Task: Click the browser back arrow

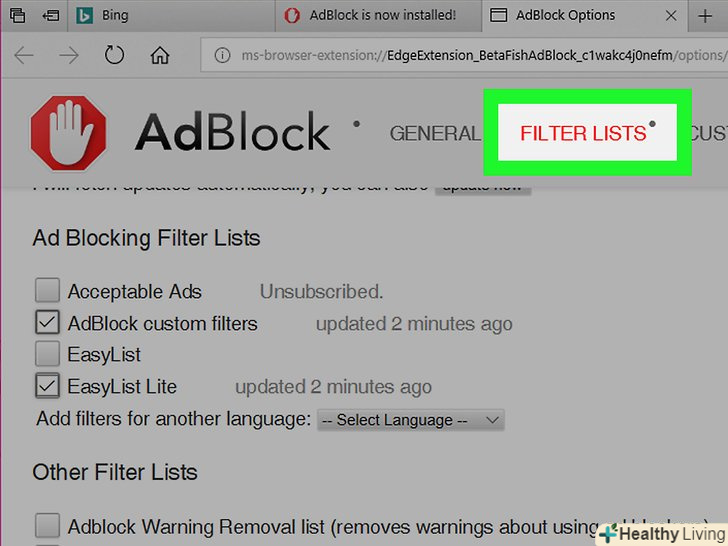Action: coord(23,56)
